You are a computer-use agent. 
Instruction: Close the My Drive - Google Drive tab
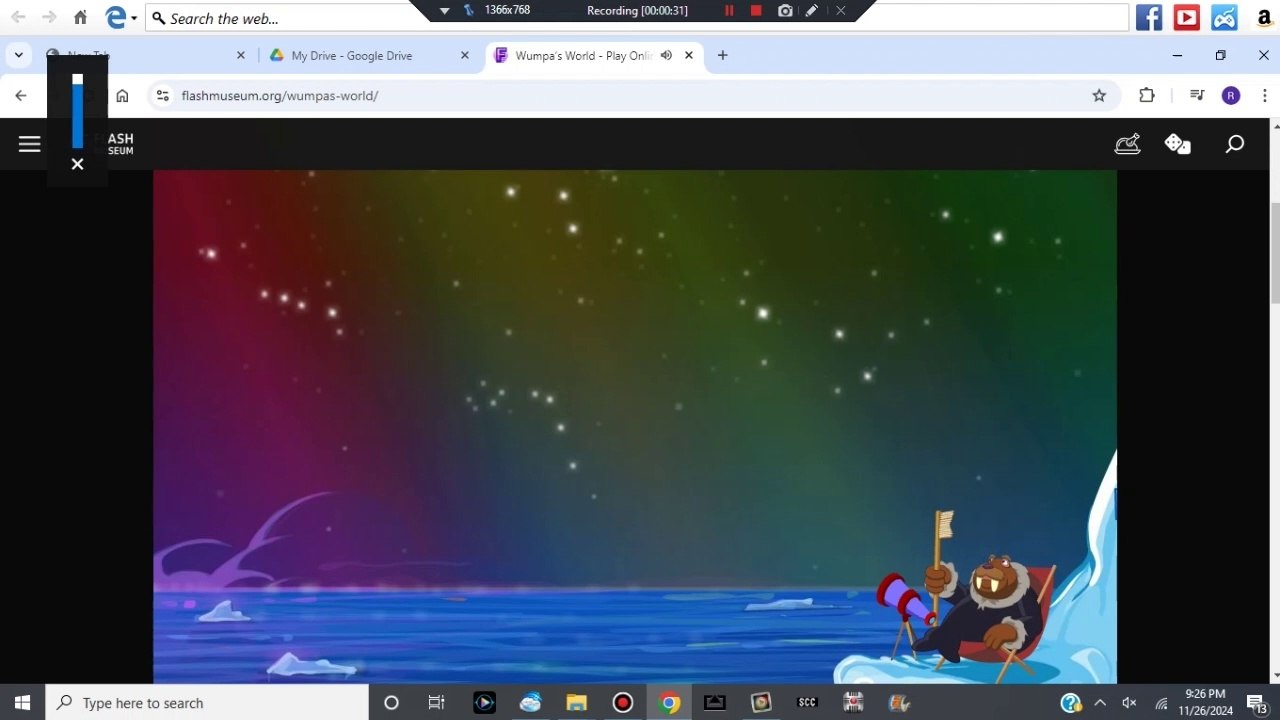(x=465, y=56)
